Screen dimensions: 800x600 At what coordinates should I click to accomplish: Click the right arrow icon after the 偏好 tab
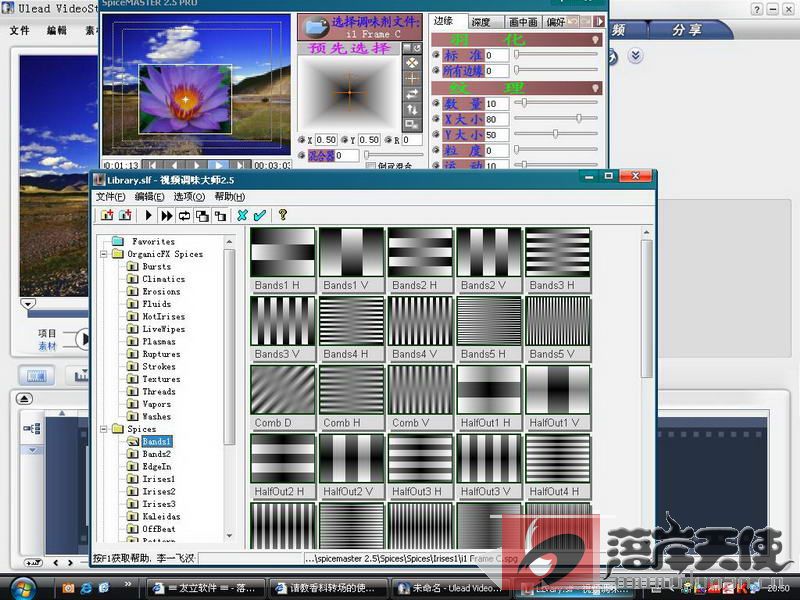pyautogui.click(x=599, y=21)
